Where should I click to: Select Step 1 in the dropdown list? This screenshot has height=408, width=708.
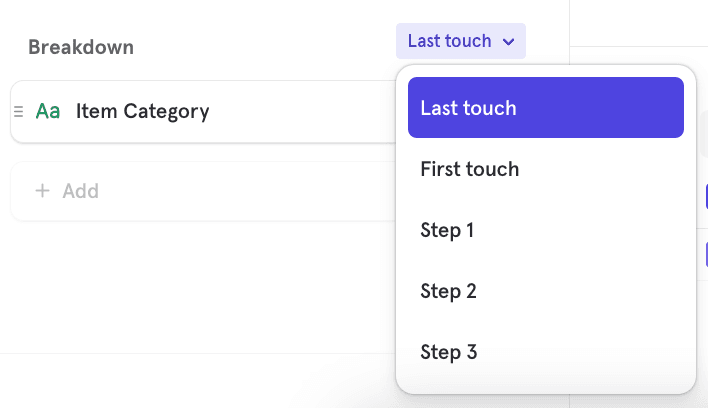447,230
